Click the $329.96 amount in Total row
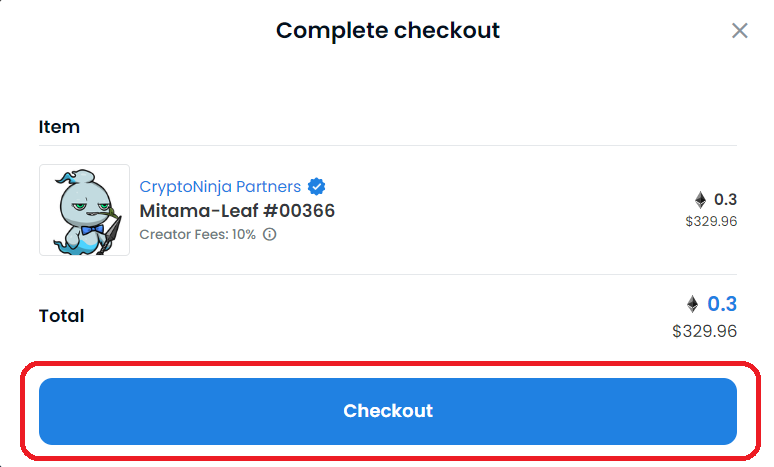774x467 pixels. 704,331
